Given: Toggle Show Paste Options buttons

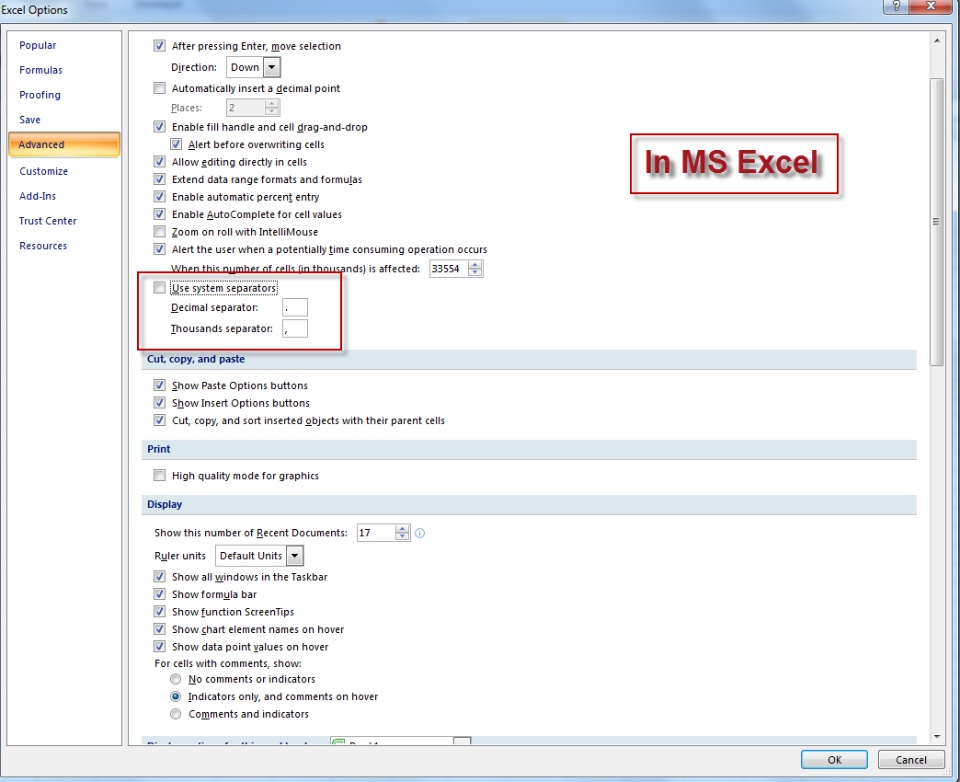Looking at the screenshot, I should pyautogui.click(x=159, y=385).
